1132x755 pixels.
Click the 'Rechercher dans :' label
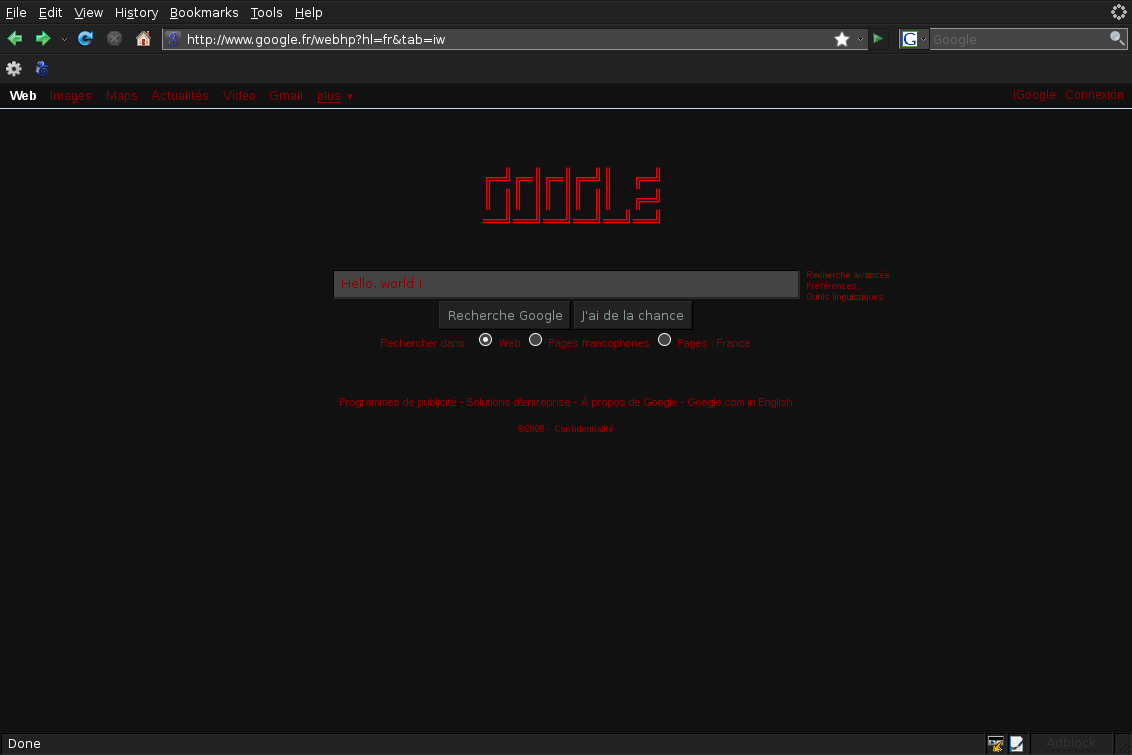click(425, 343)
